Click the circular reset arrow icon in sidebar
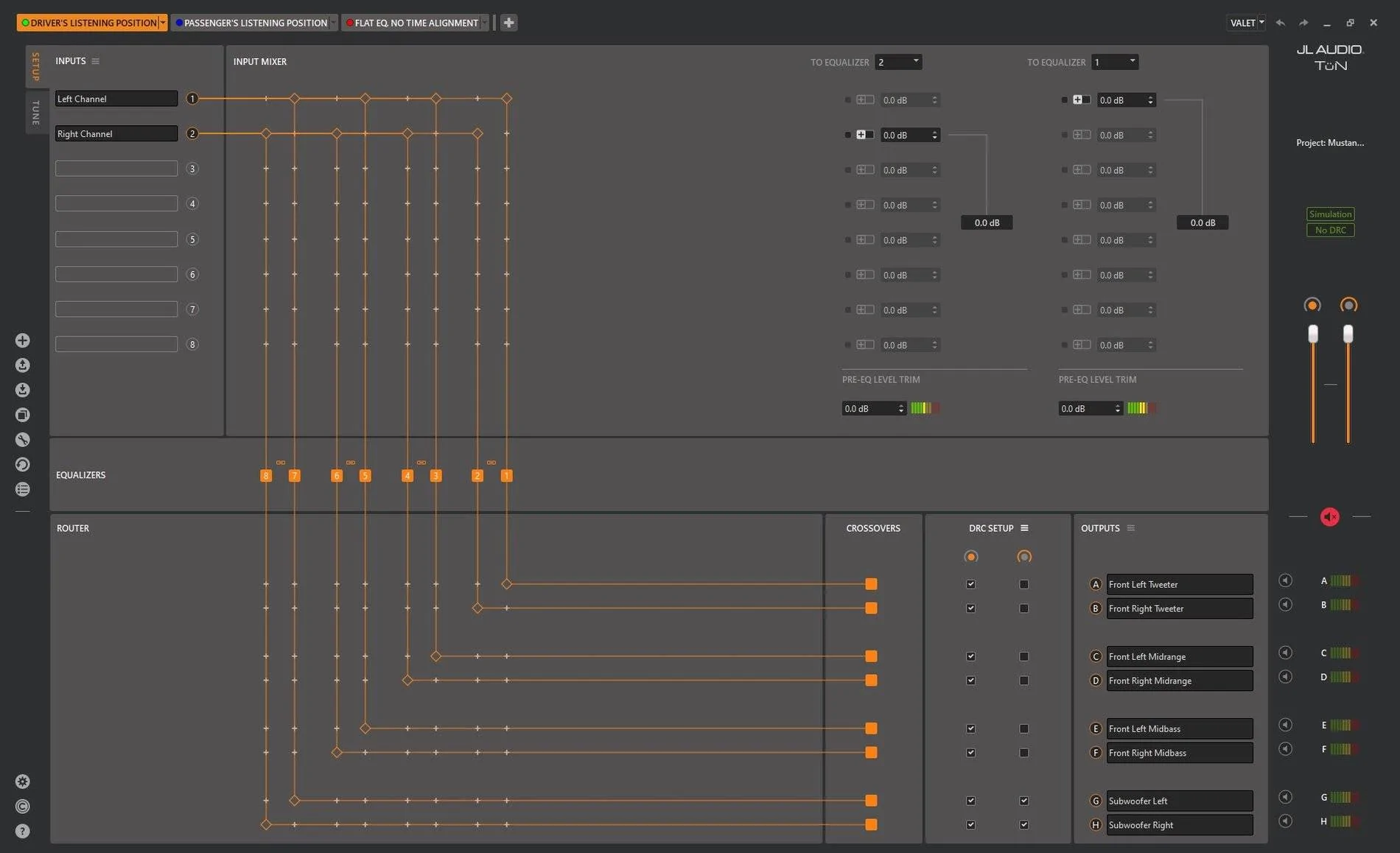 23,464
